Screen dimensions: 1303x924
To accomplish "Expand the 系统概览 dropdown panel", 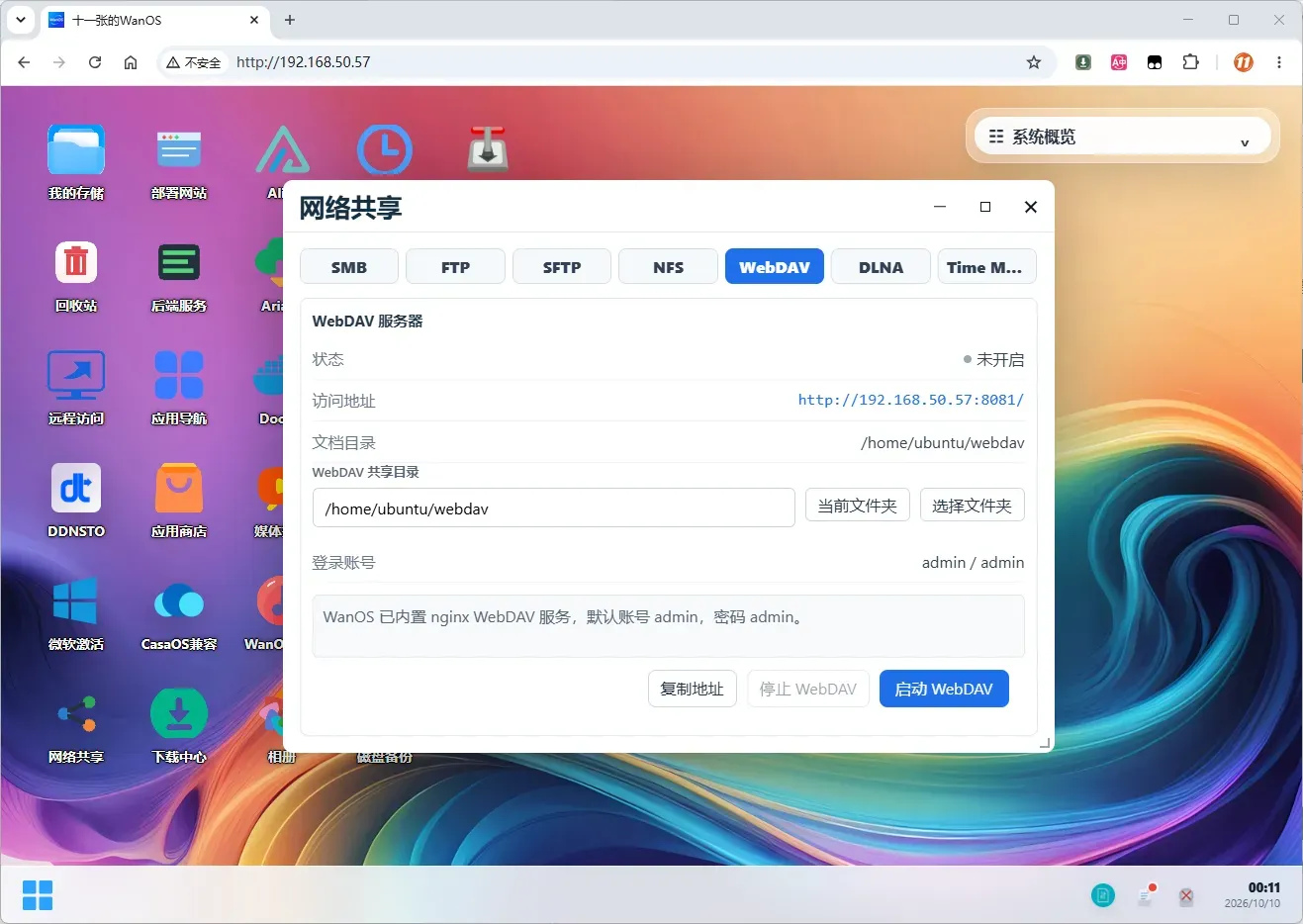I will [x=1123, y=137].
